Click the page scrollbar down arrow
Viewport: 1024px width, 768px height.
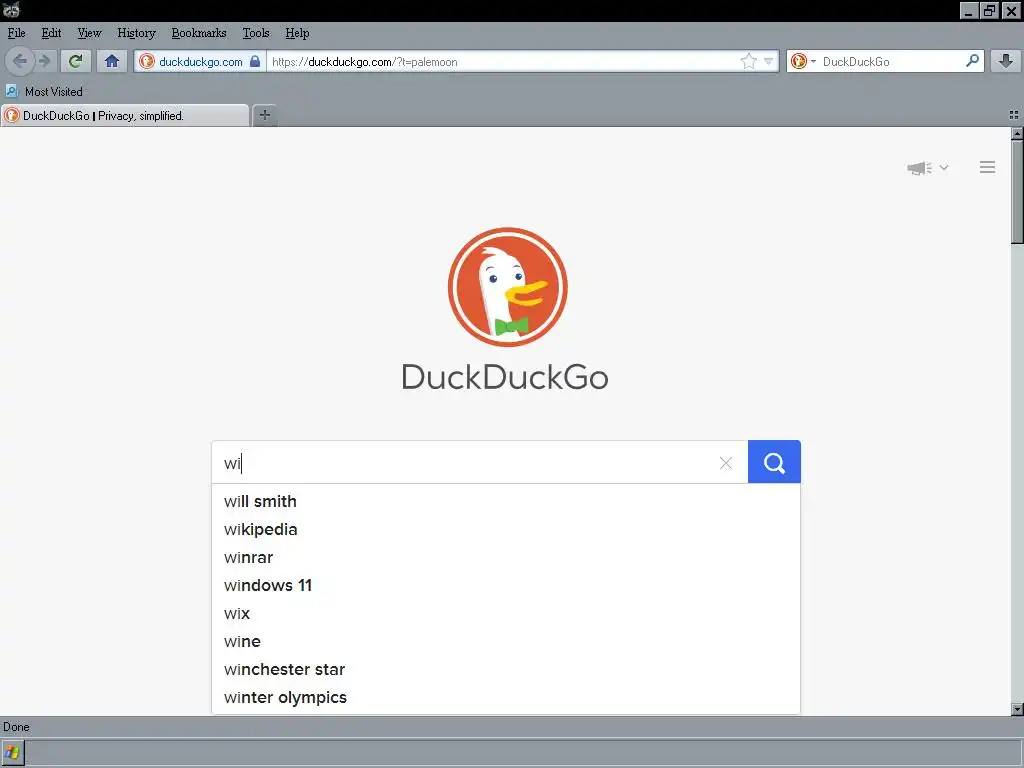[x=1017, y=709]
